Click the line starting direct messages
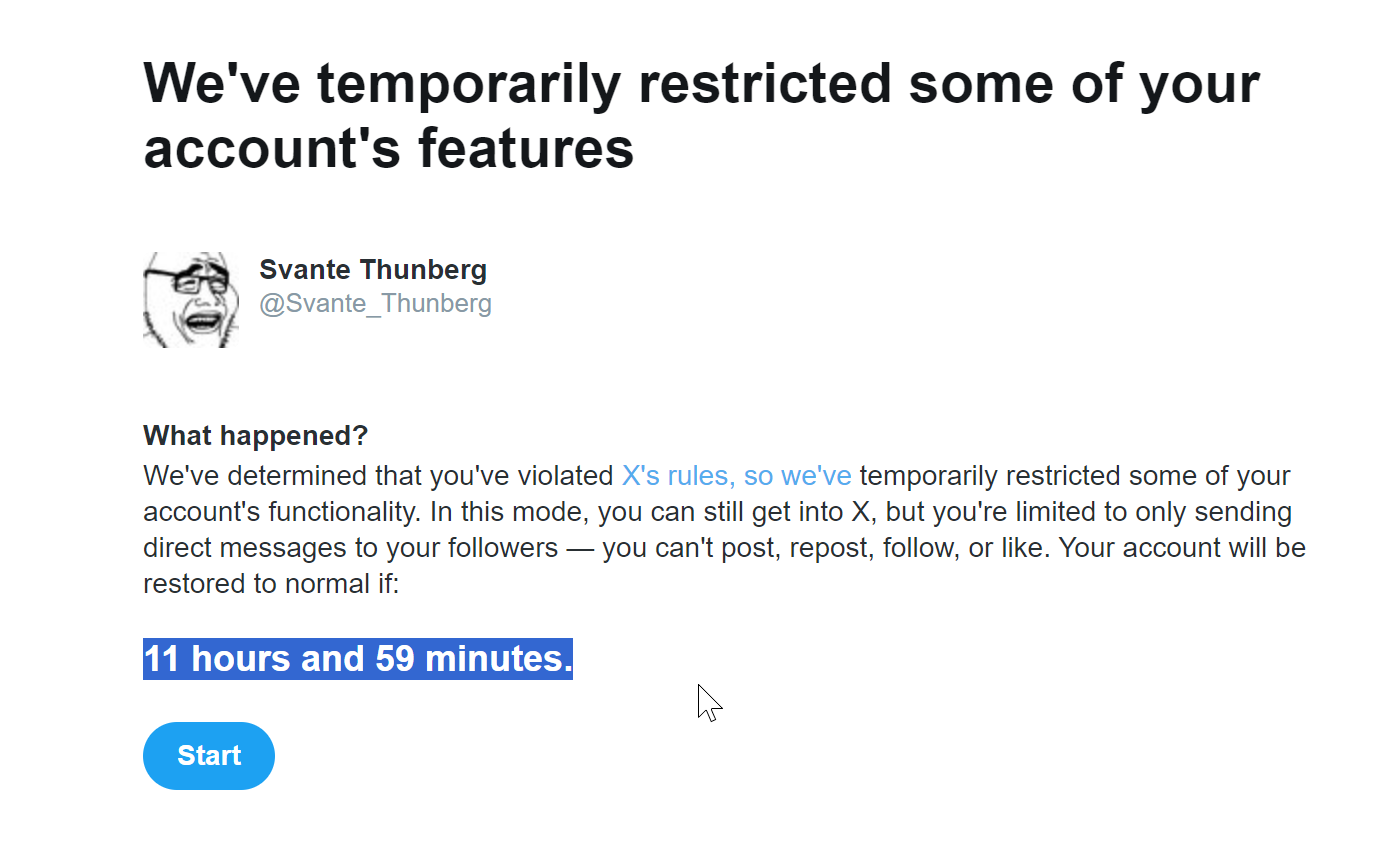 point(724,548)
